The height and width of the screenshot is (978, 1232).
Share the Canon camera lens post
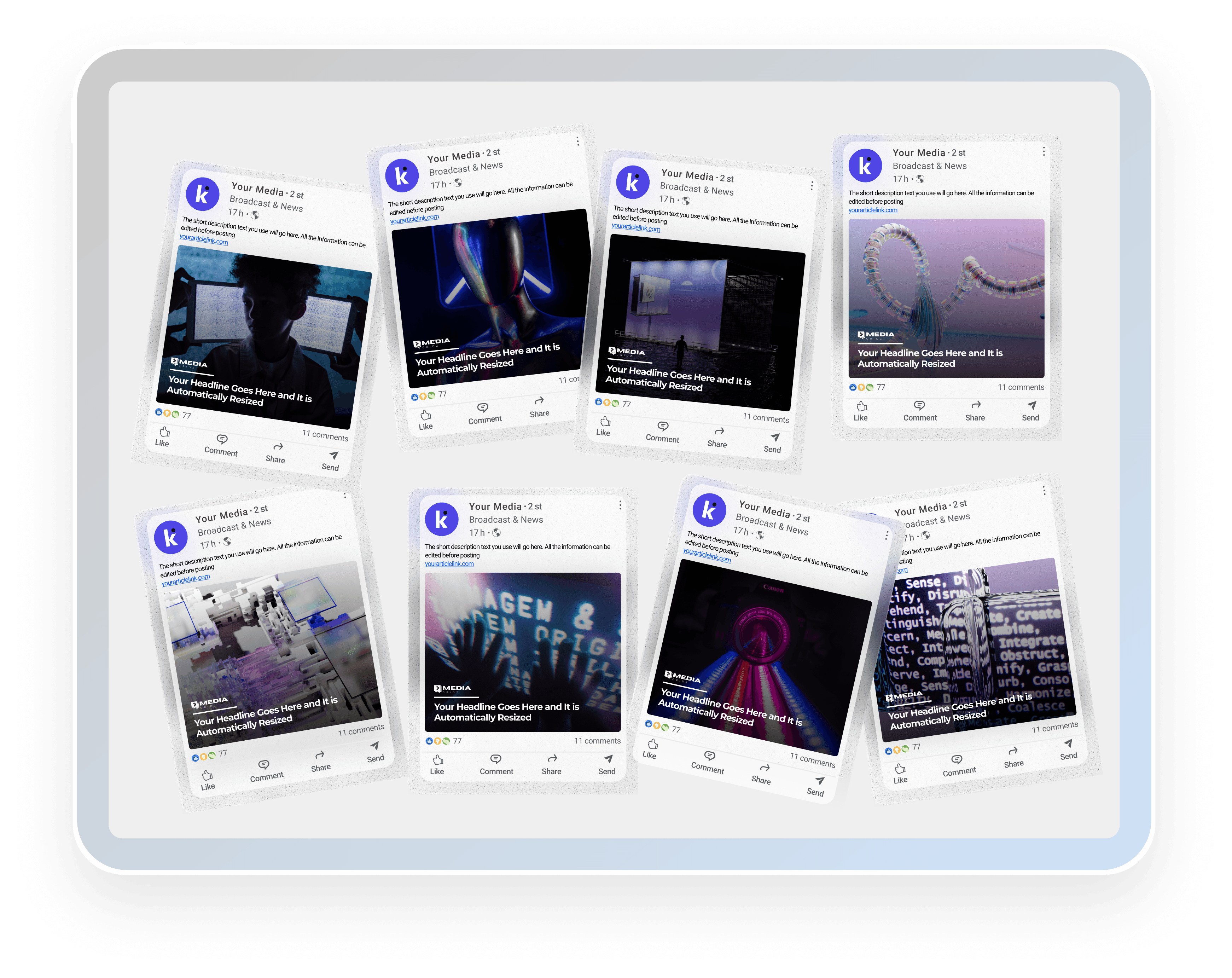pos(762,774)
